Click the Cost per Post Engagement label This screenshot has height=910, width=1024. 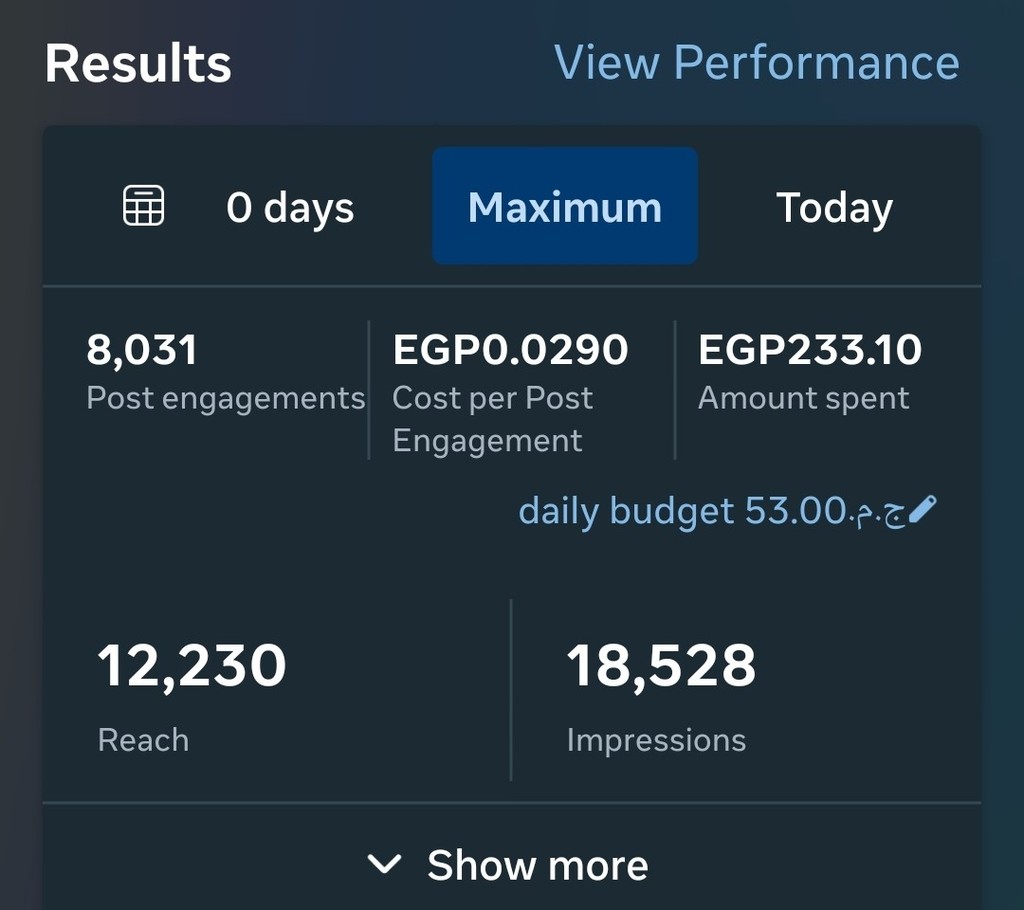click(x=492, y=419)
